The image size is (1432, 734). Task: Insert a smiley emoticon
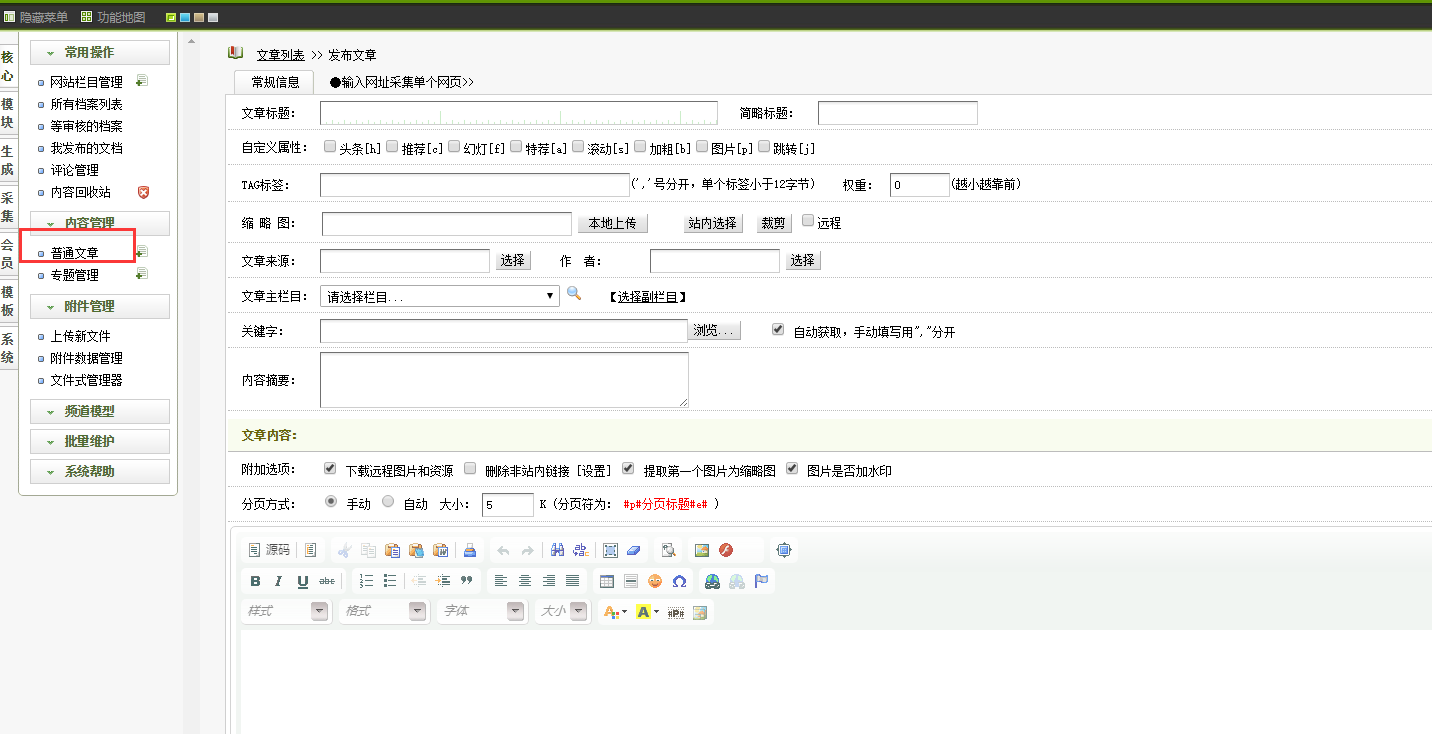[x=655, y=581]
